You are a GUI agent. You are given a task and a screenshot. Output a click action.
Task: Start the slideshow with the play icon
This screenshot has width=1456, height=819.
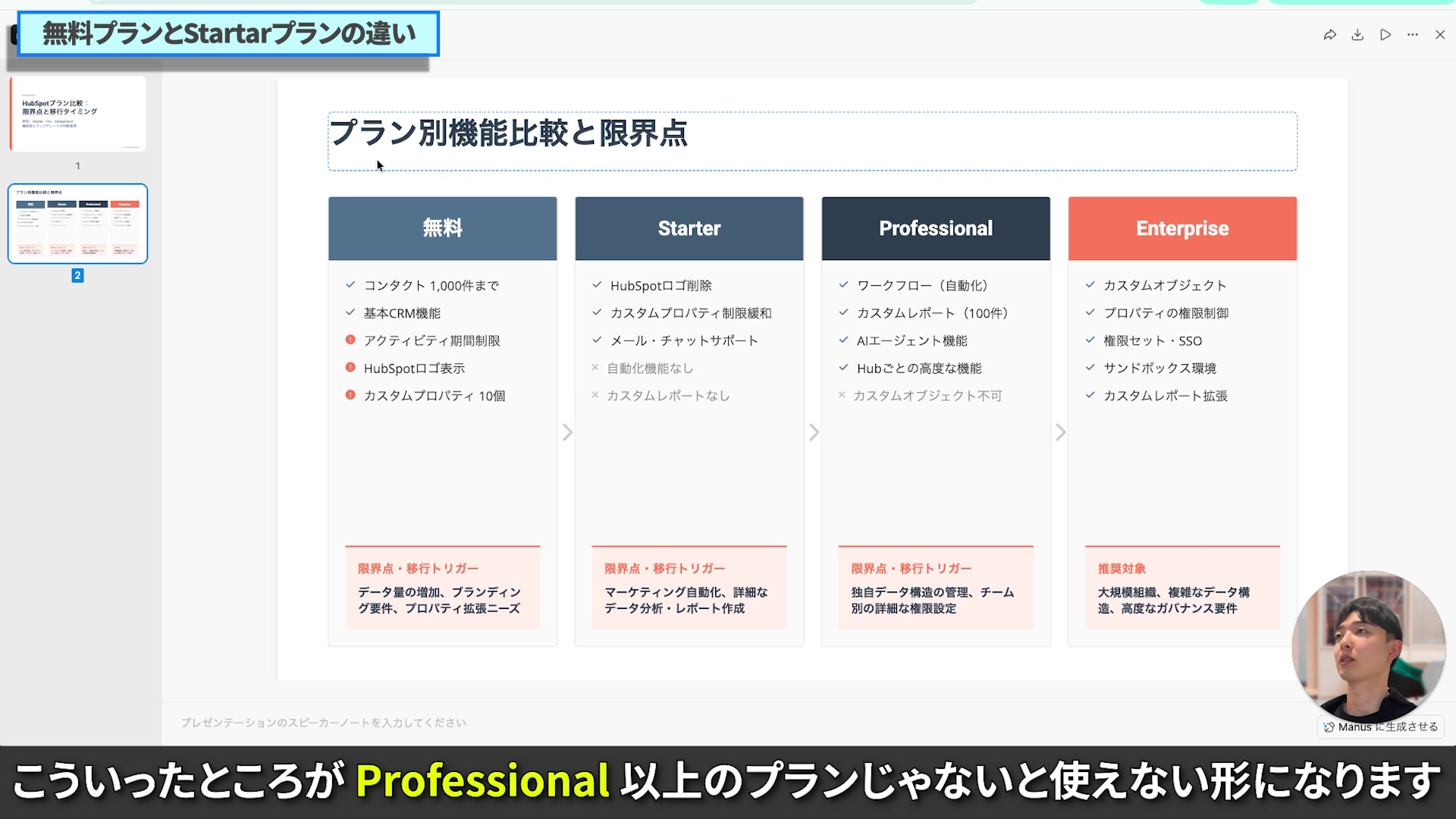click(1385, 34)
